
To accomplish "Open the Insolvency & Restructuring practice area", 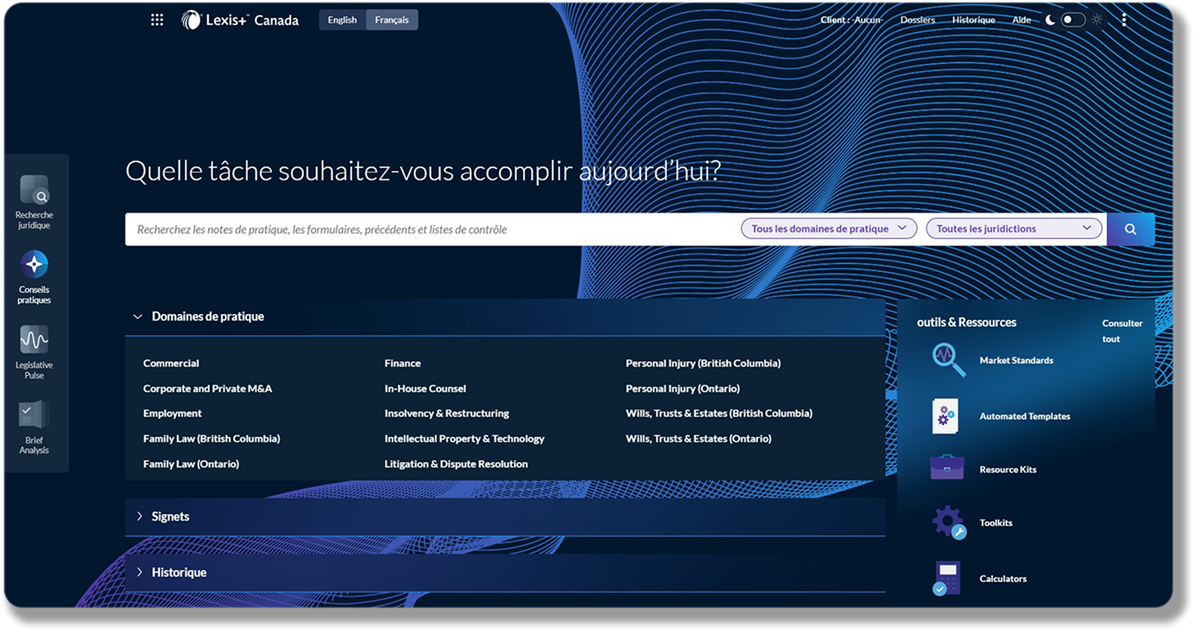I will pyautogui.click(x=446, y=413).
